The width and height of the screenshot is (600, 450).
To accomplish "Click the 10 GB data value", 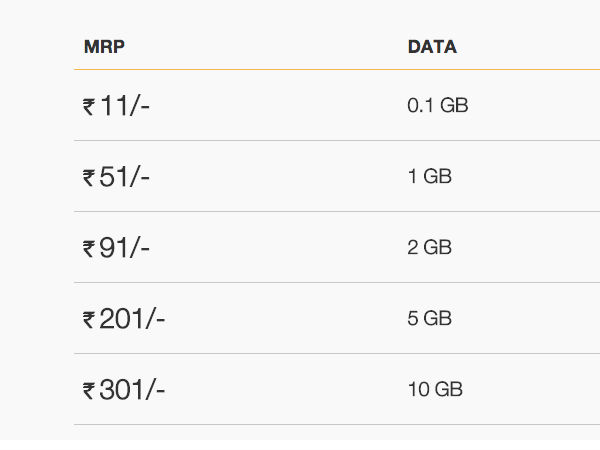I will [435, 390].
